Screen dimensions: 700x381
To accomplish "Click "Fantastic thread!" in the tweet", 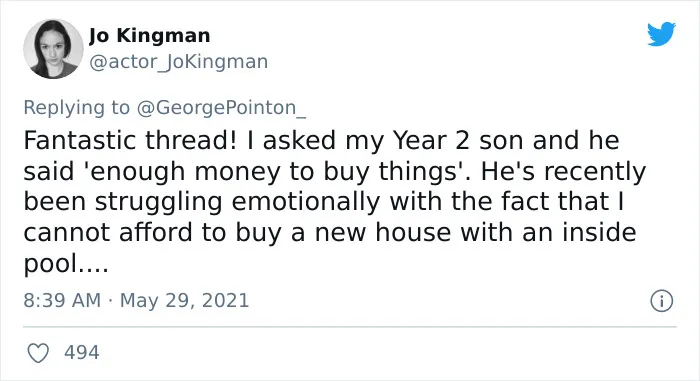I will [133, 140].
